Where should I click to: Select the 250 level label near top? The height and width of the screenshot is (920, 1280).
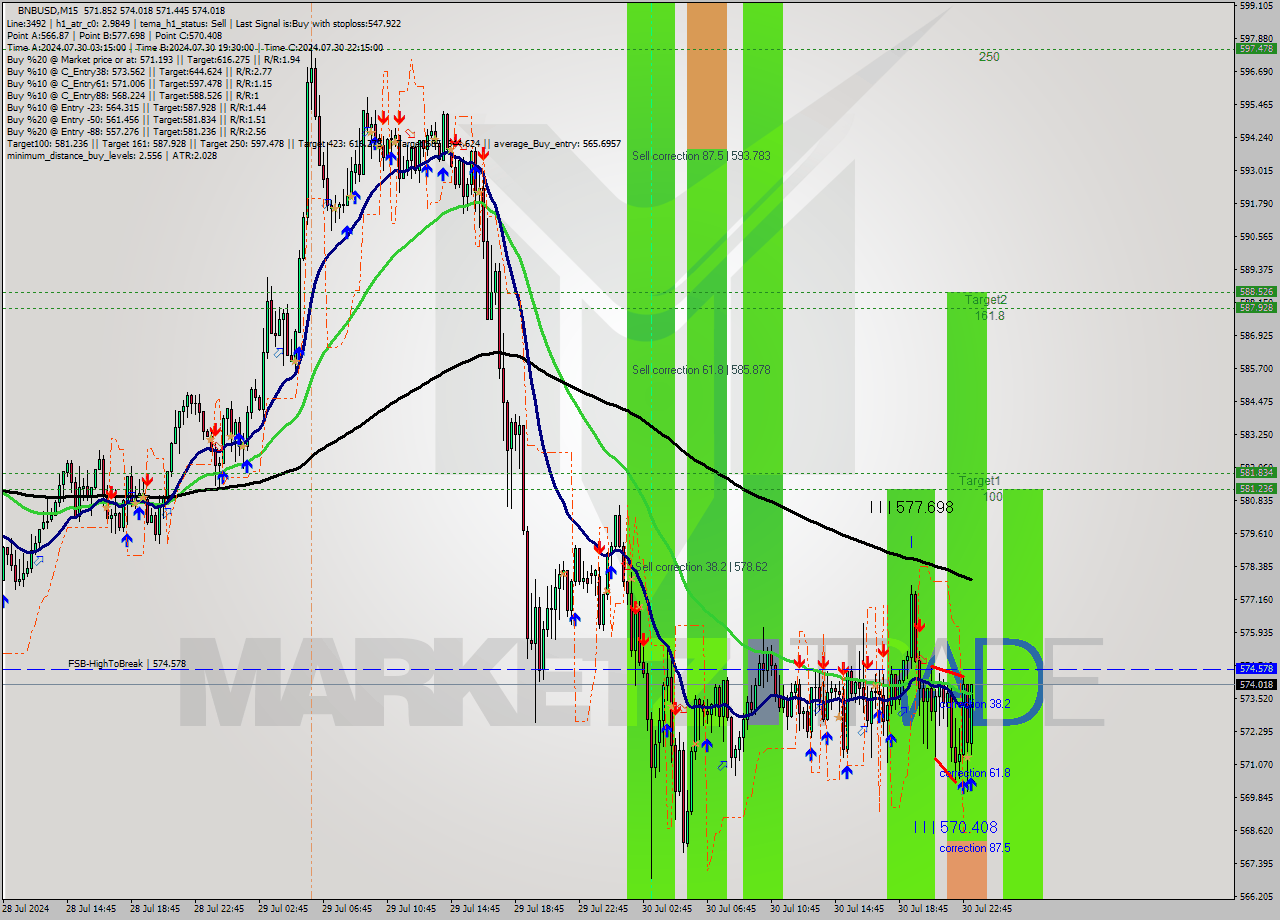(989, 57)
